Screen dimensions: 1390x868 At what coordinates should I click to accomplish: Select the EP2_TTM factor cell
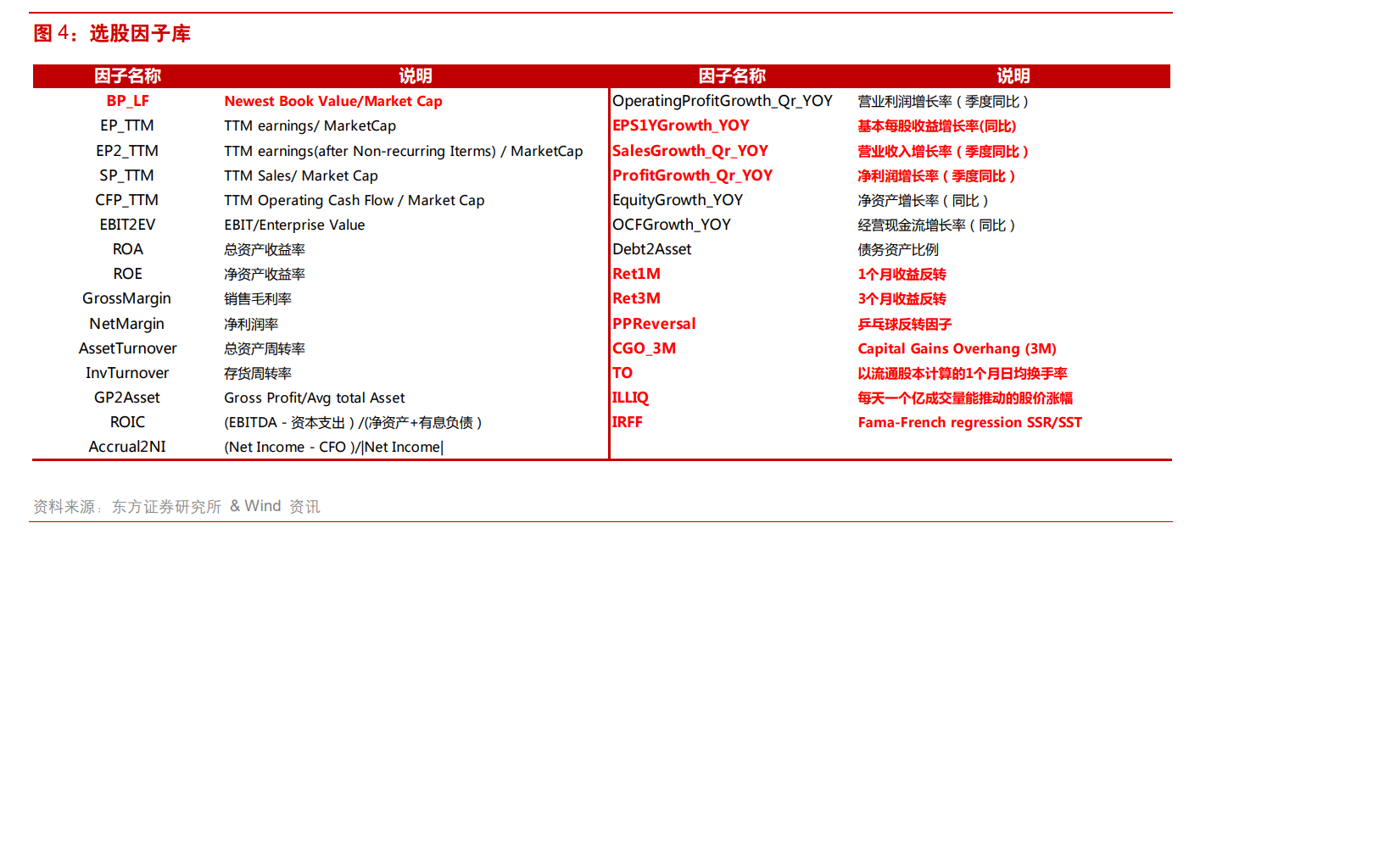tap(127, 151)
